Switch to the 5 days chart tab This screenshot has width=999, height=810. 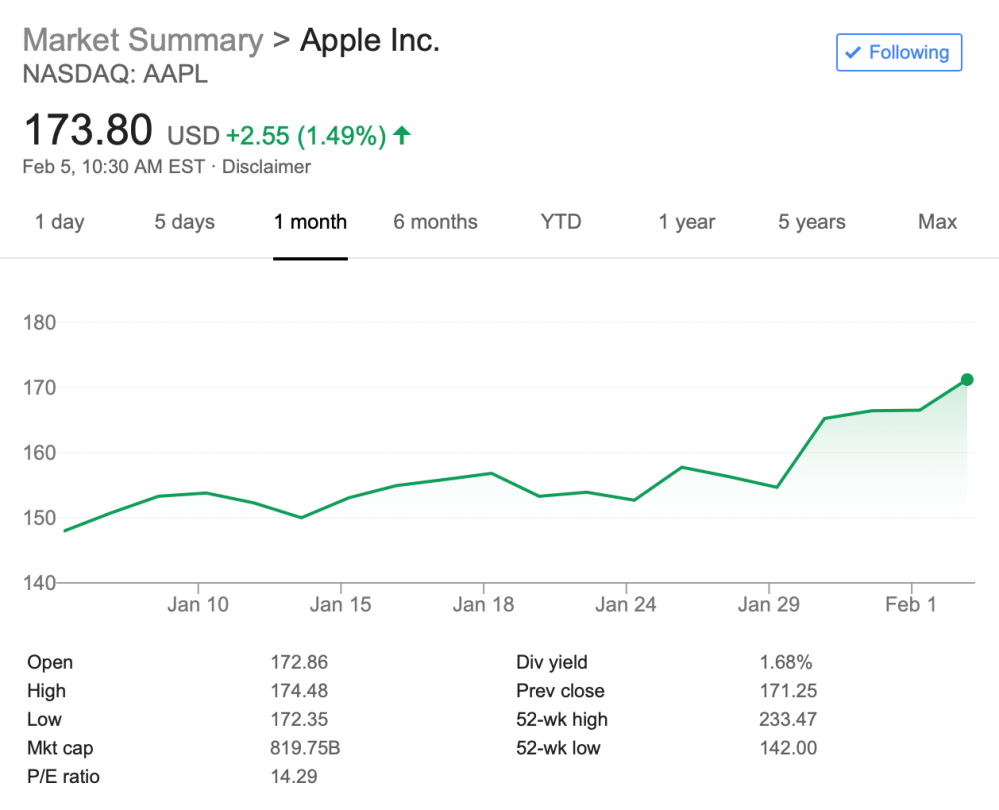tap(184, 222)
